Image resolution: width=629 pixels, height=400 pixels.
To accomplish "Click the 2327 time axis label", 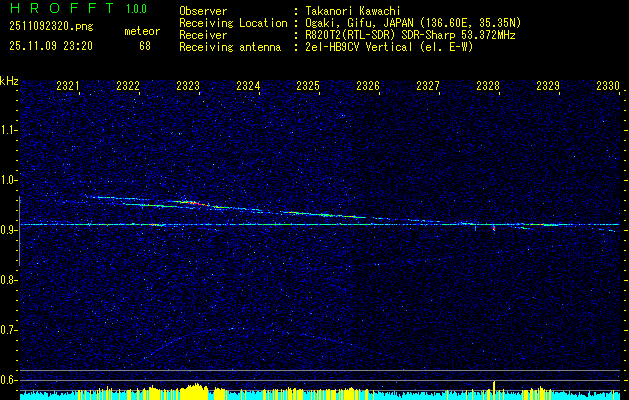I will tap(428, 85).
